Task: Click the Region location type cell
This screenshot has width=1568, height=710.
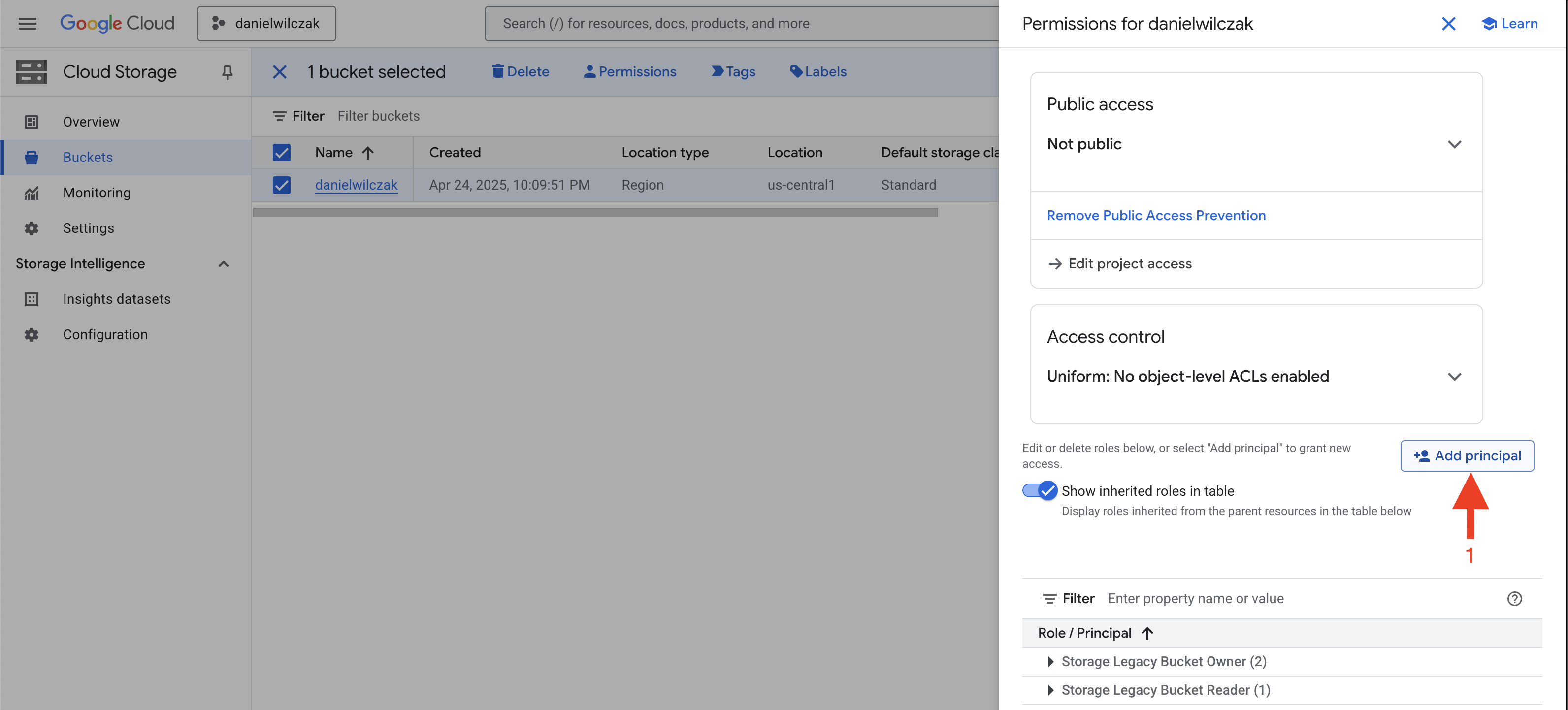Action: tap(642, 184)
